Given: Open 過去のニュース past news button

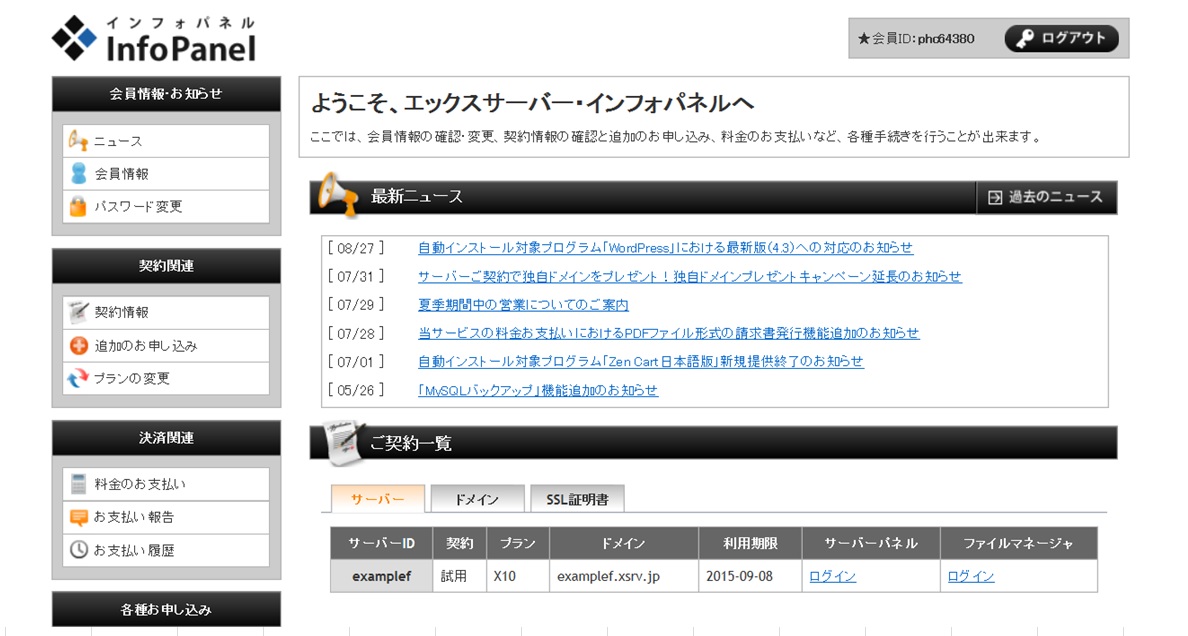Looking at the screenshot, I should tap(1046, 197).
